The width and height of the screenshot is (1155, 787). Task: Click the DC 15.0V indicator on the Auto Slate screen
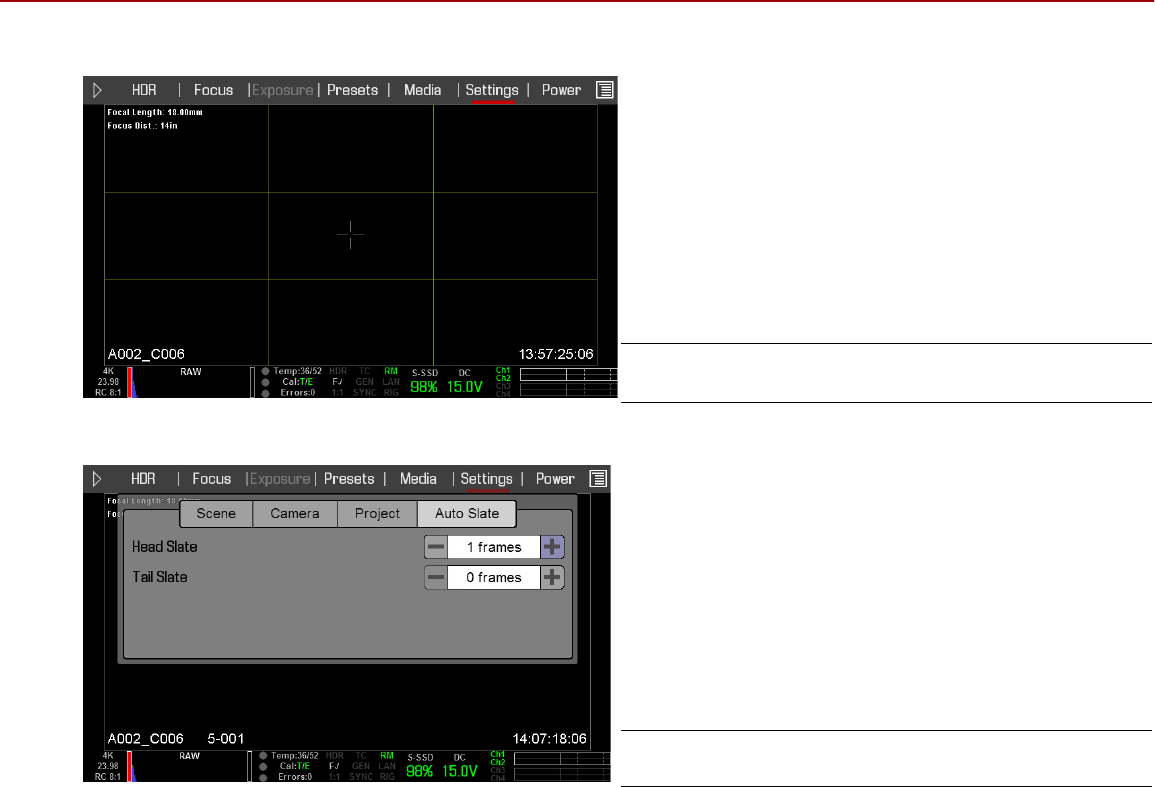pyautogui.click(x=460, y=766)
